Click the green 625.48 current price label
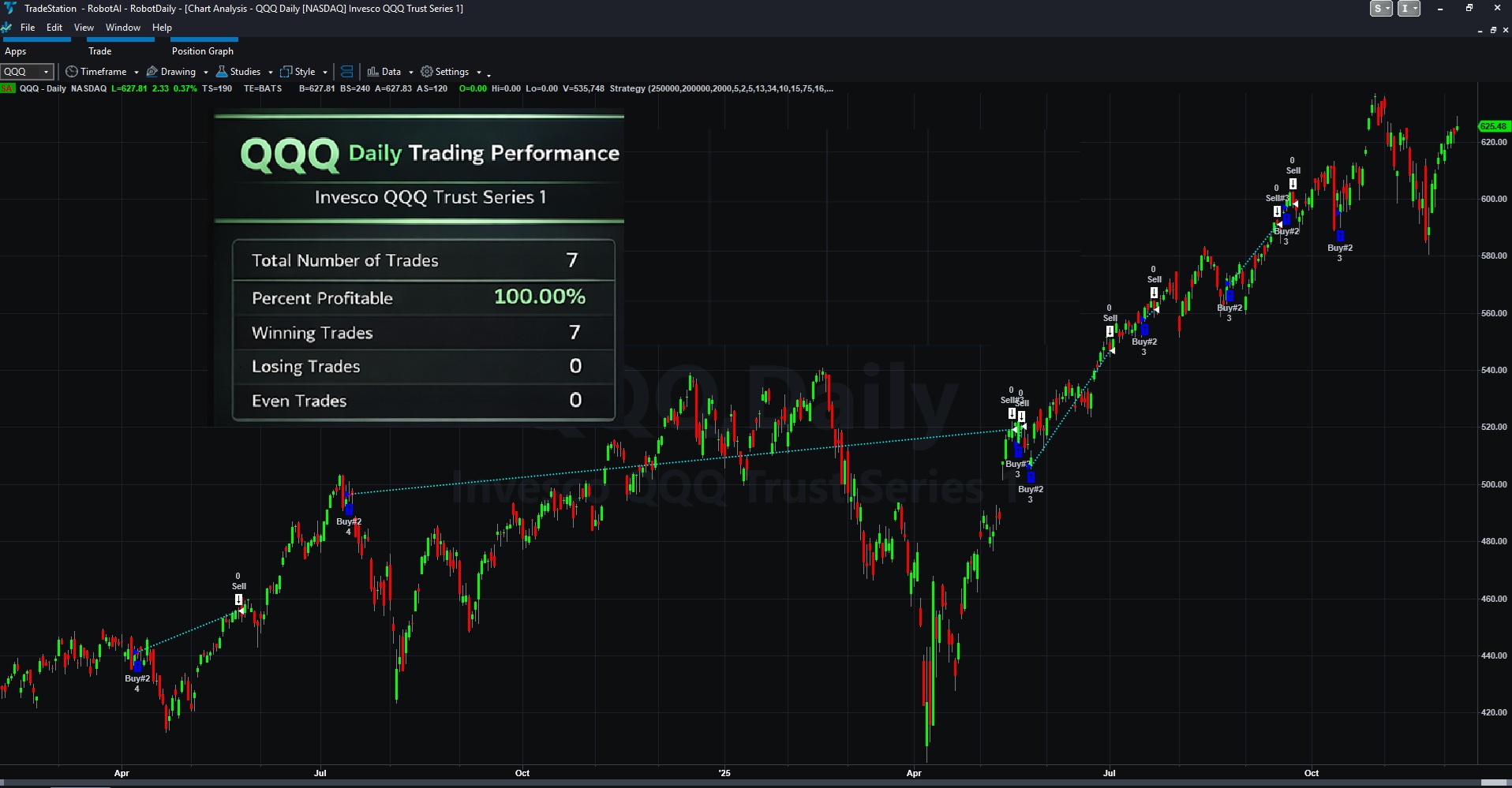 tap(1493, 126)
